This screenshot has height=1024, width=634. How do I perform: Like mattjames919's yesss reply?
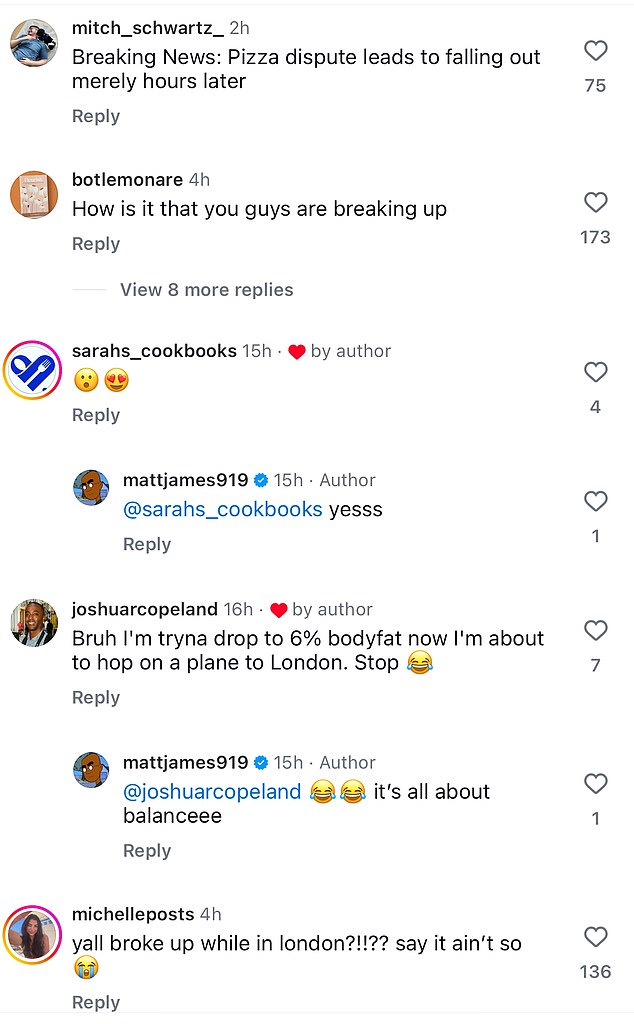[595, 501]
